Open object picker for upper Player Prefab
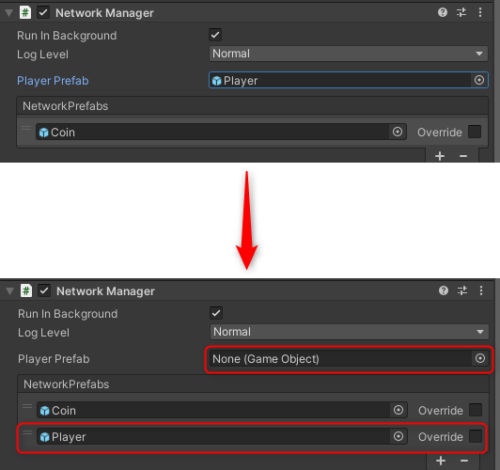 479,80
